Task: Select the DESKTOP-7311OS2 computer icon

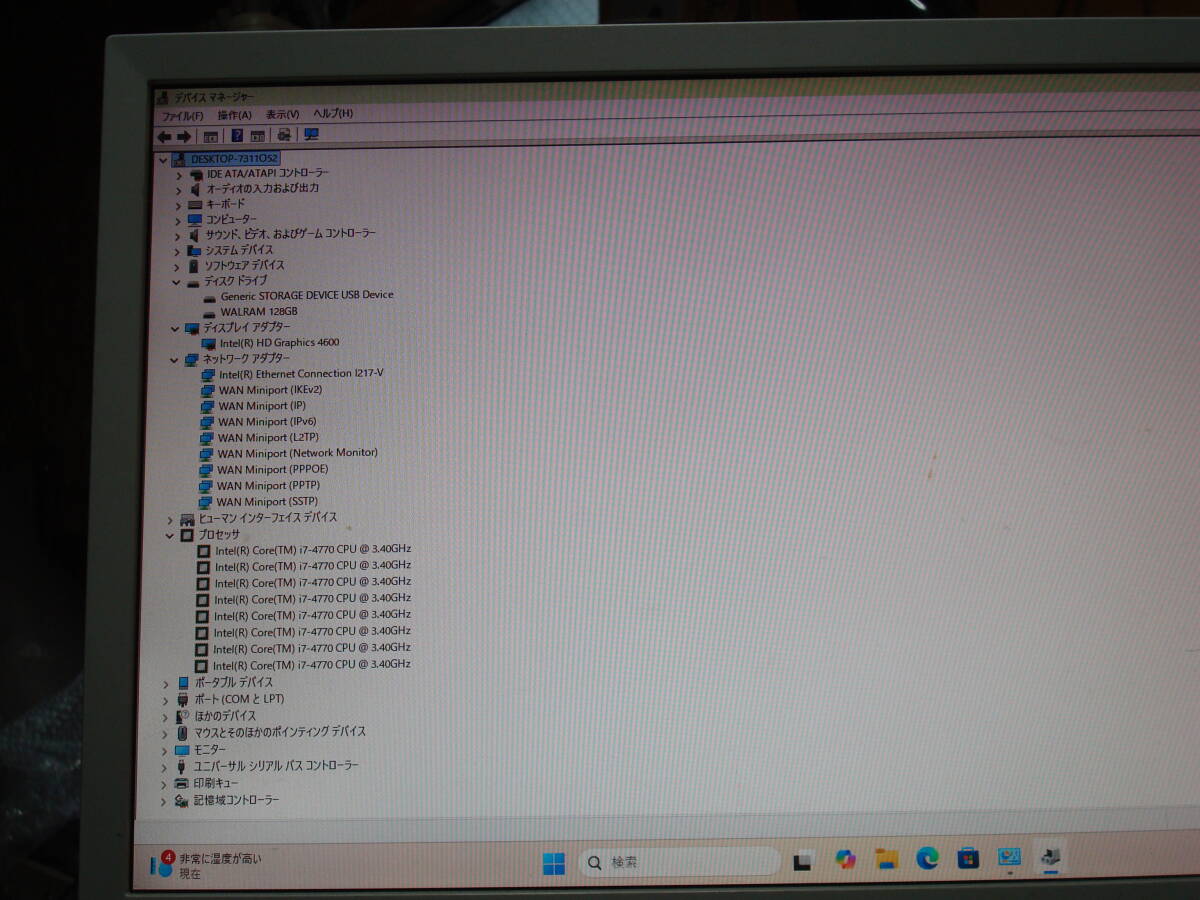Action: [180, 159]
